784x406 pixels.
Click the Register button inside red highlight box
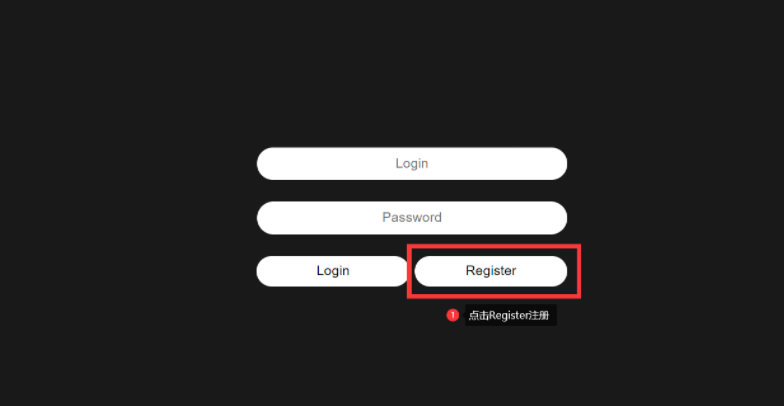click(490, 271)
